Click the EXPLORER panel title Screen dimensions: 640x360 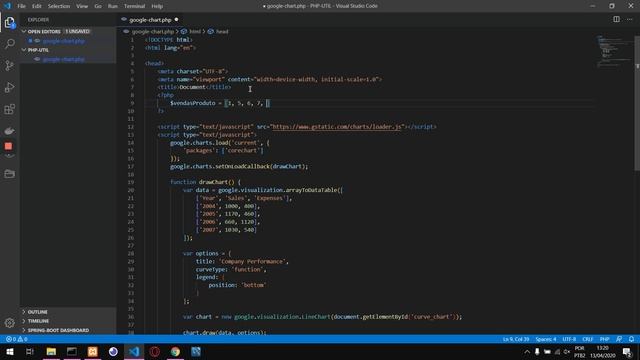[38, 20]
